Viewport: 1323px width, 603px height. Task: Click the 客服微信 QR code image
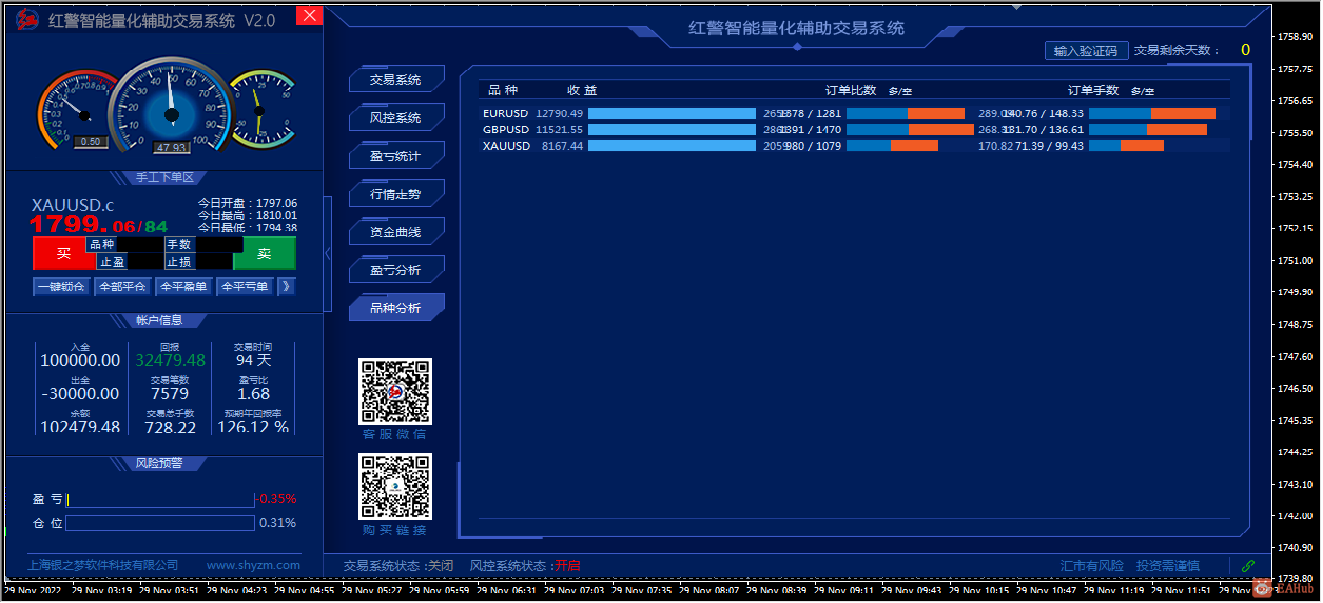point(395,391)
